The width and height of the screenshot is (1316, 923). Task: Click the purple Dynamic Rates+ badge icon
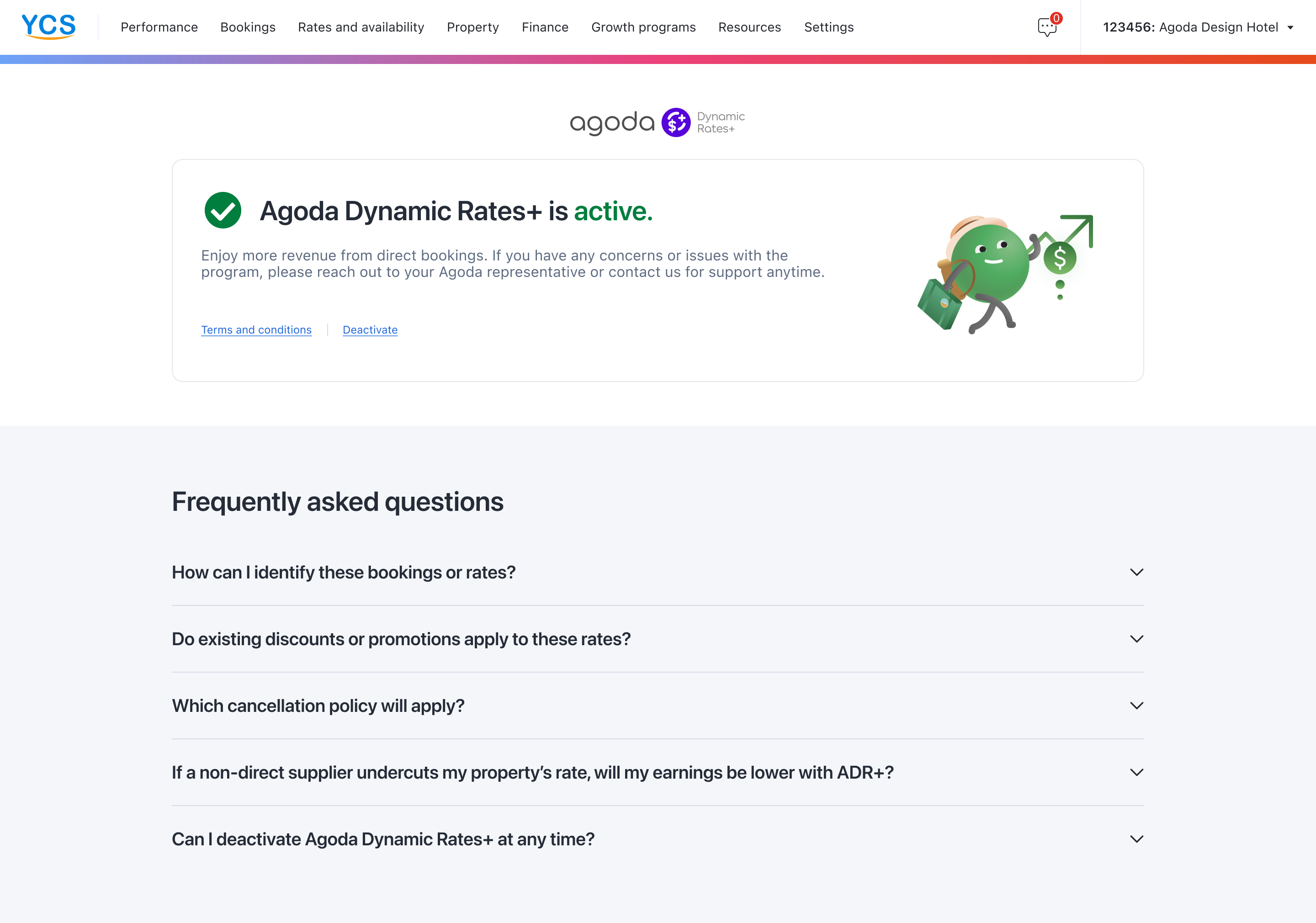(676, 122)
